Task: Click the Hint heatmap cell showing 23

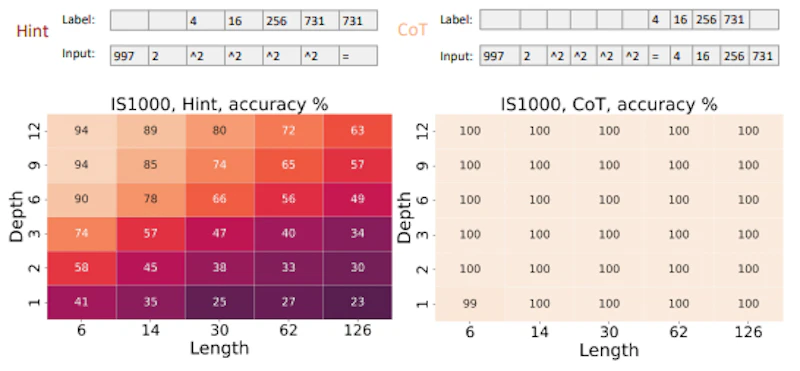Action: coord(357,302)
